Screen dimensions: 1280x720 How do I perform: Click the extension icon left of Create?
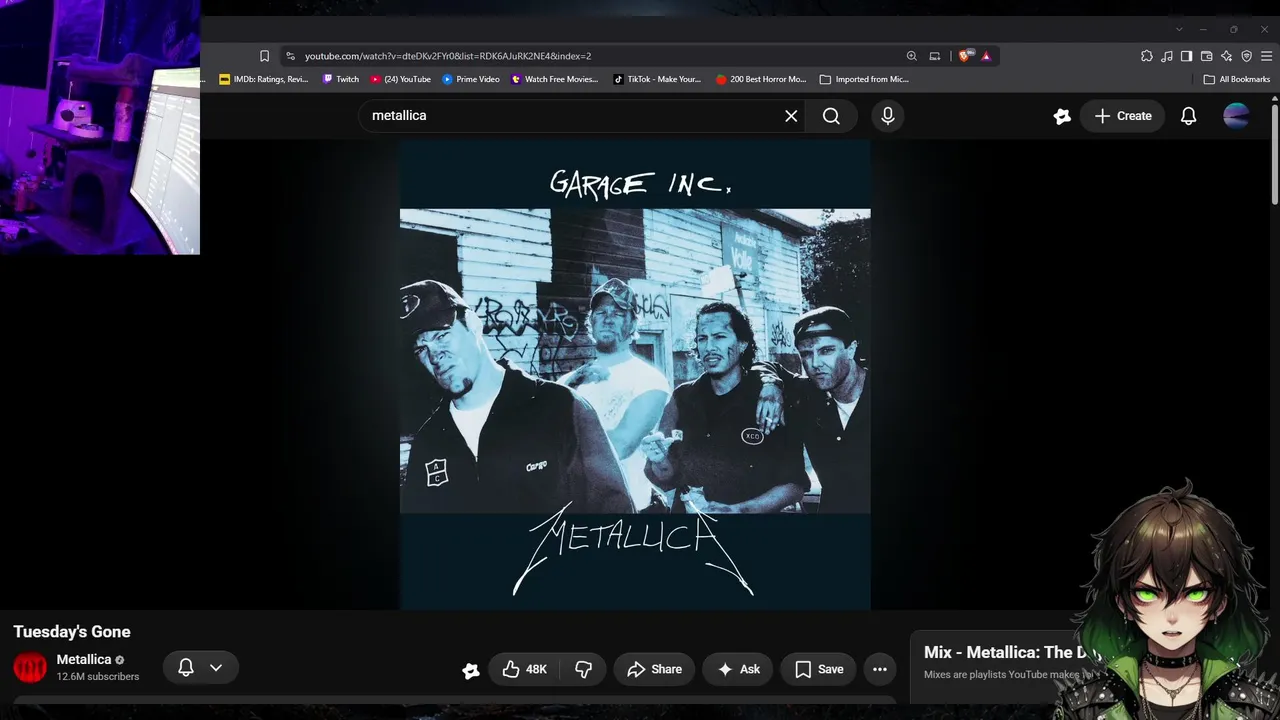click(x=1062, y=116)
